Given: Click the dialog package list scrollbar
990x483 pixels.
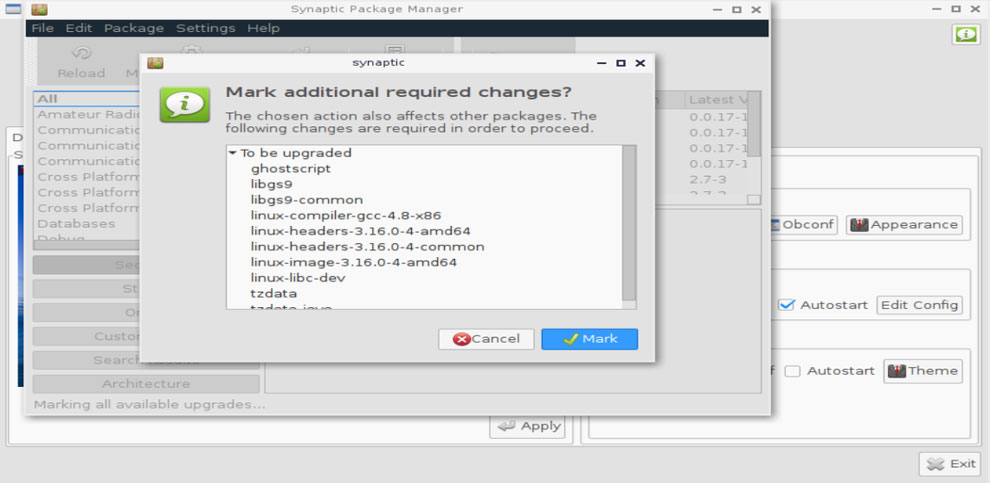Looking at the screenshot, I should pyautogui.click(x=629, y=224).
